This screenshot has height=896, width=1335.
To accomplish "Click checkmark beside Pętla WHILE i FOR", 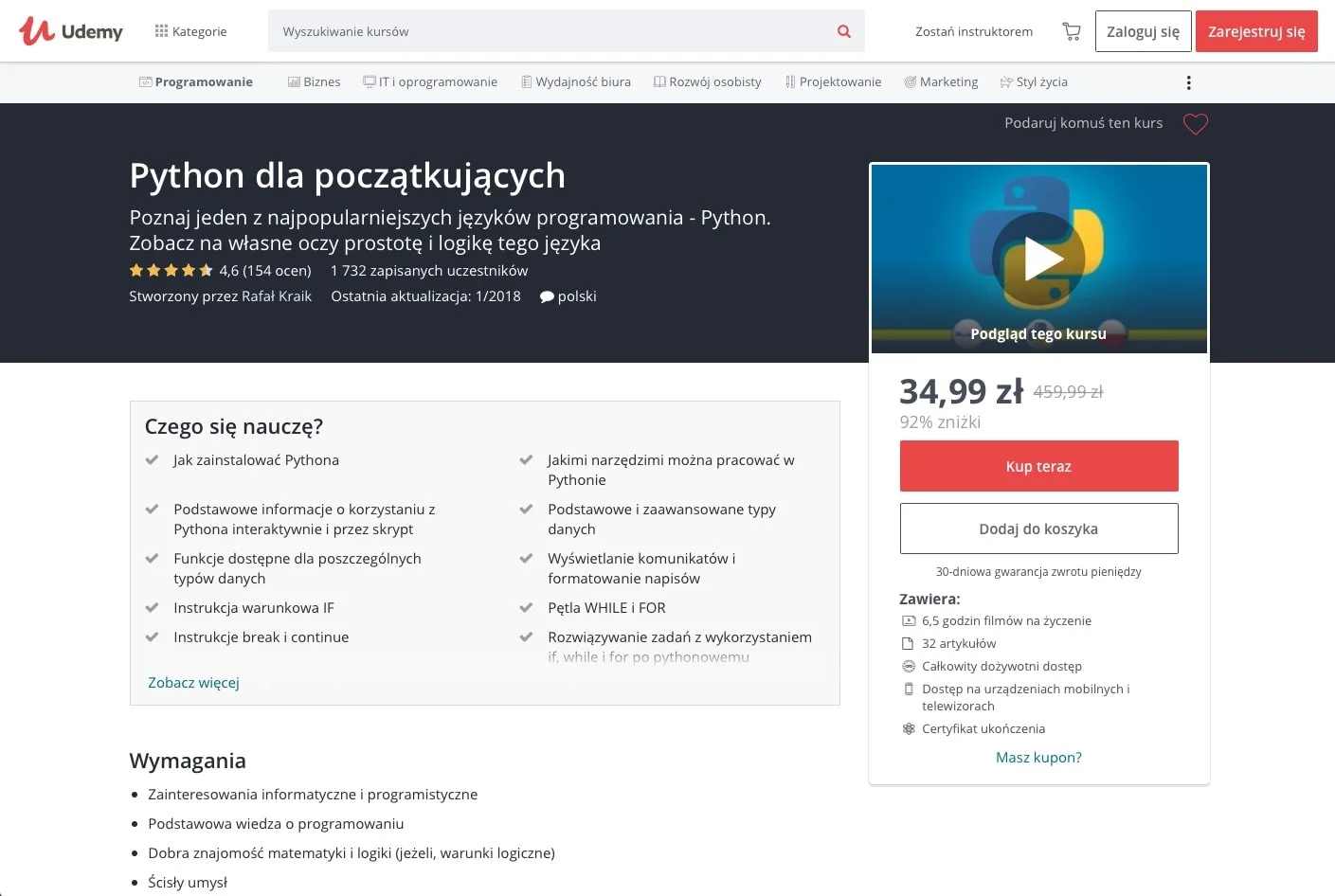I will point(526,608).
